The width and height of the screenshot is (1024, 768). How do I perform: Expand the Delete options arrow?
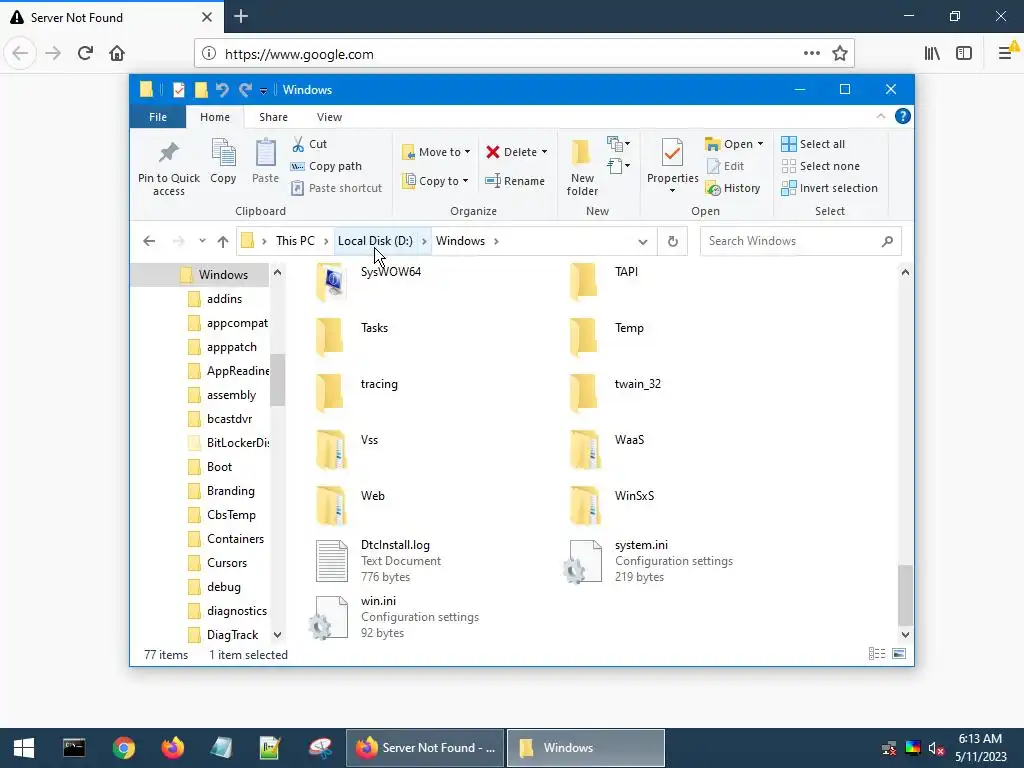tap(544, 152)
